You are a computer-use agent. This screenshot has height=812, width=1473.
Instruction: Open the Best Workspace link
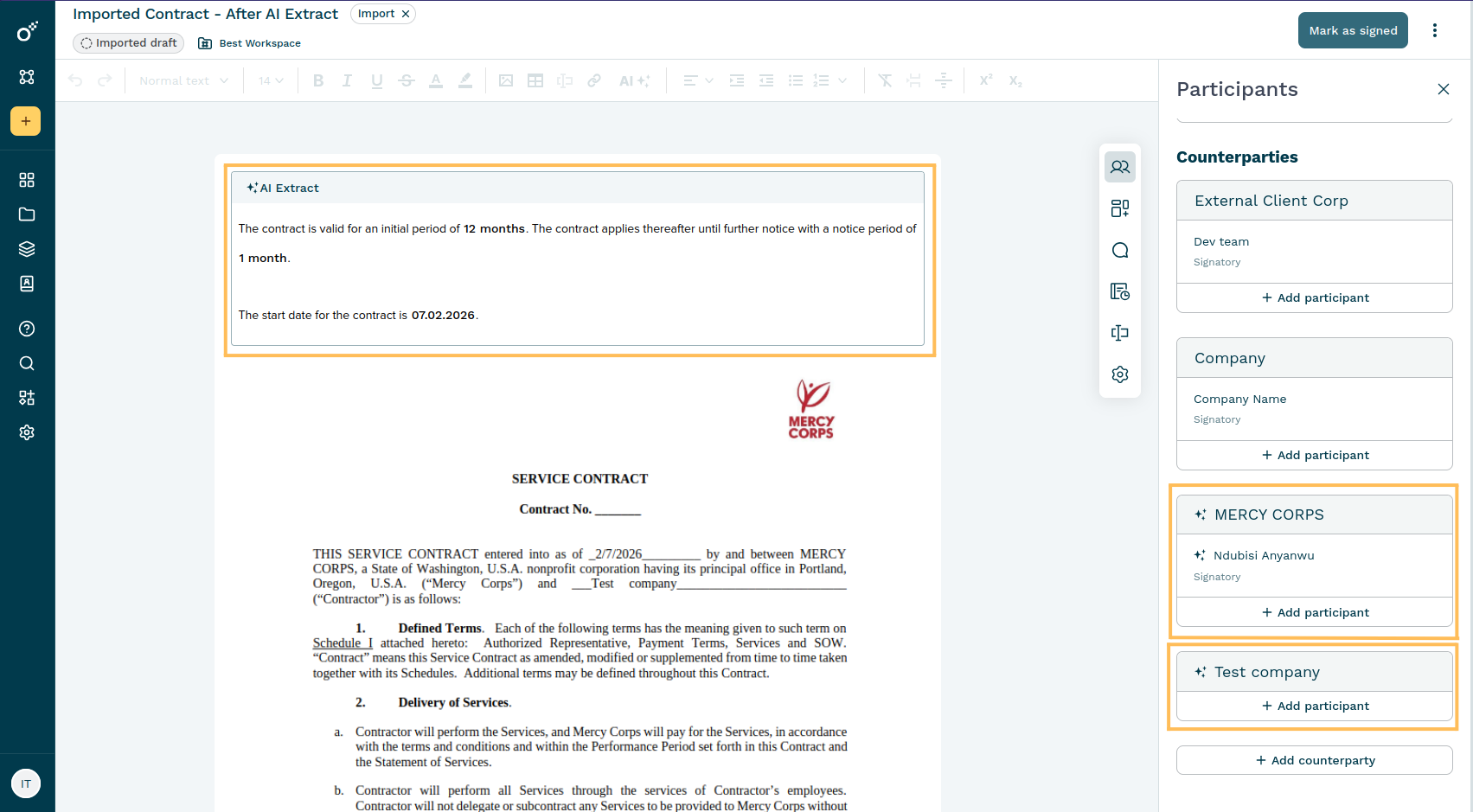[x=250, y=43]
